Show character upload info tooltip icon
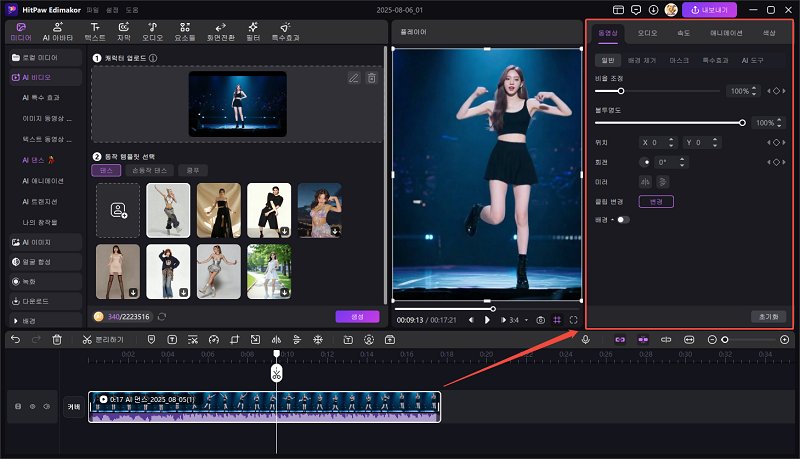 [153, 58]
